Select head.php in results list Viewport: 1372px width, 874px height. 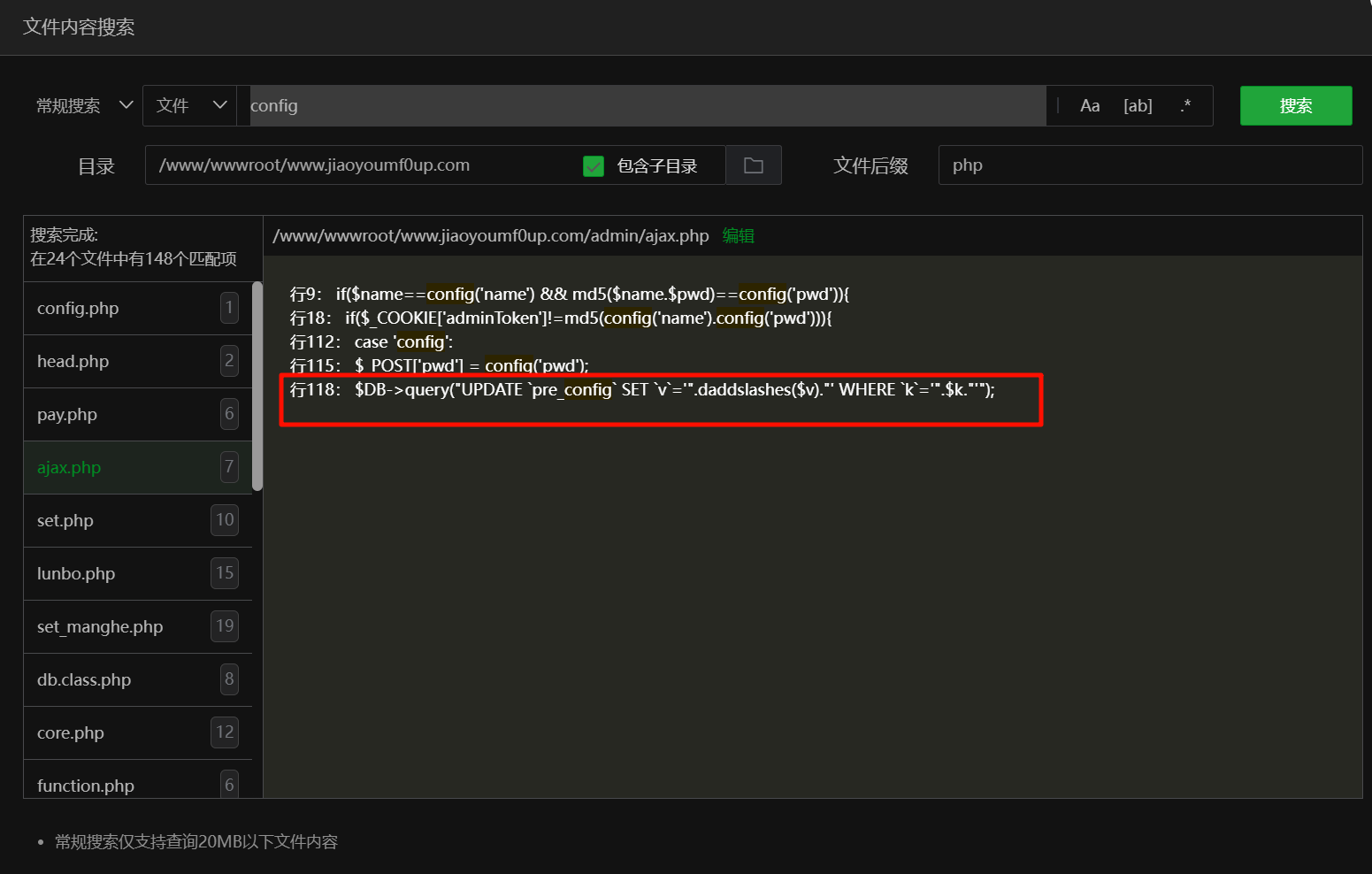[x=73, y=362]
